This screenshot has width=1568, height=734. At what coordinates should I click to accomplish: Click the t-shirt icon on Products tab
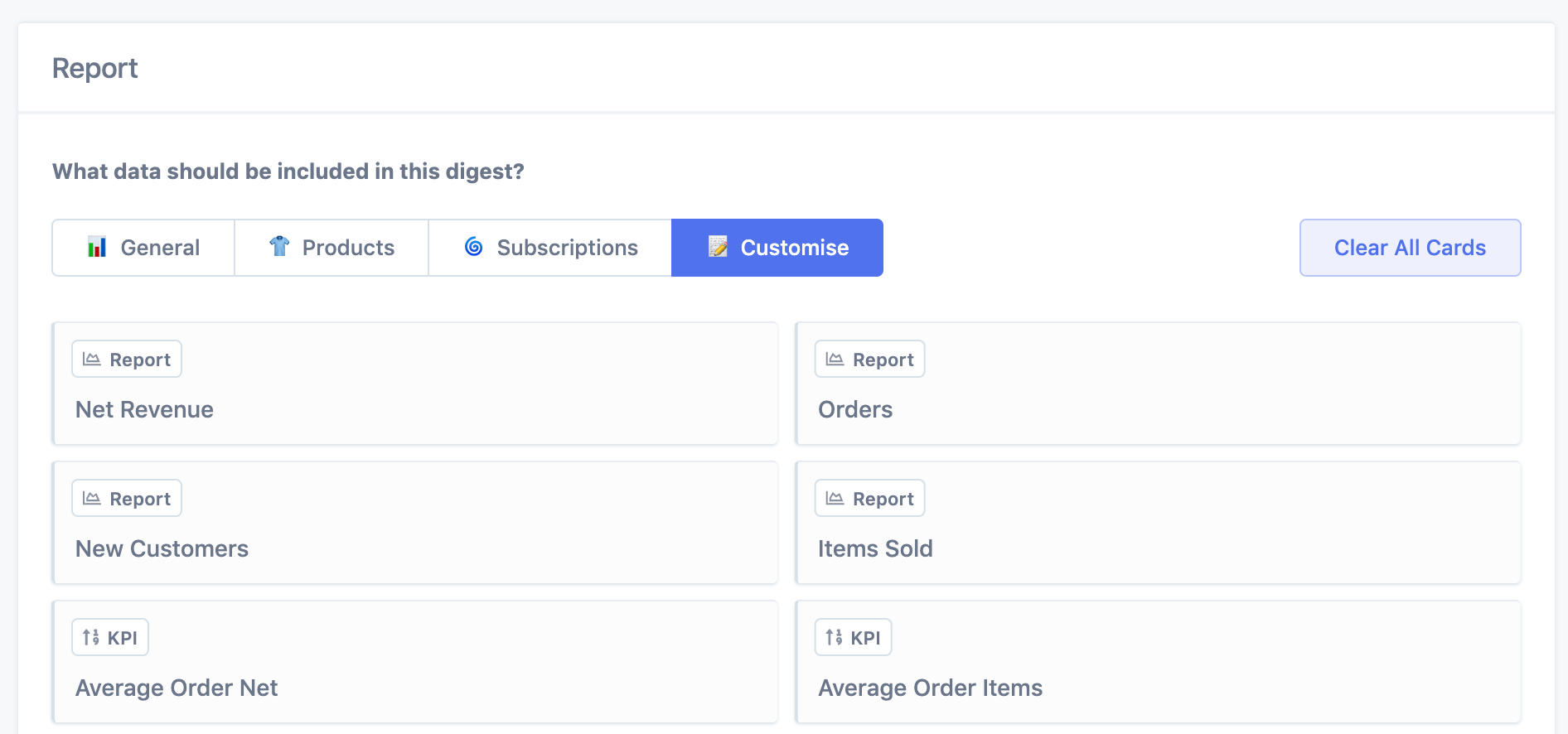[x=279, y=246]
